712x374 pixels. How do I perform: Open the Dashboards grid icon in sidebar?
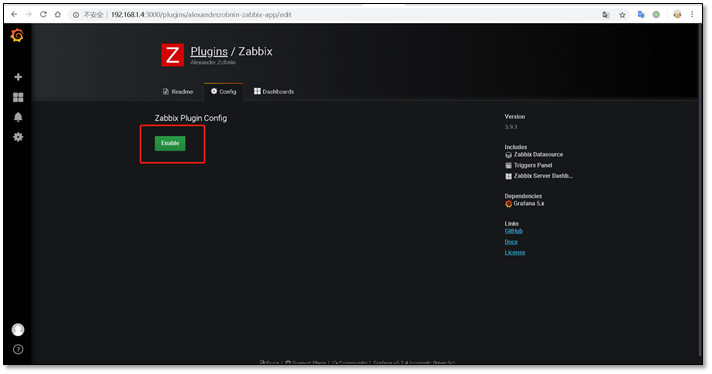click(x=18, y=97)
